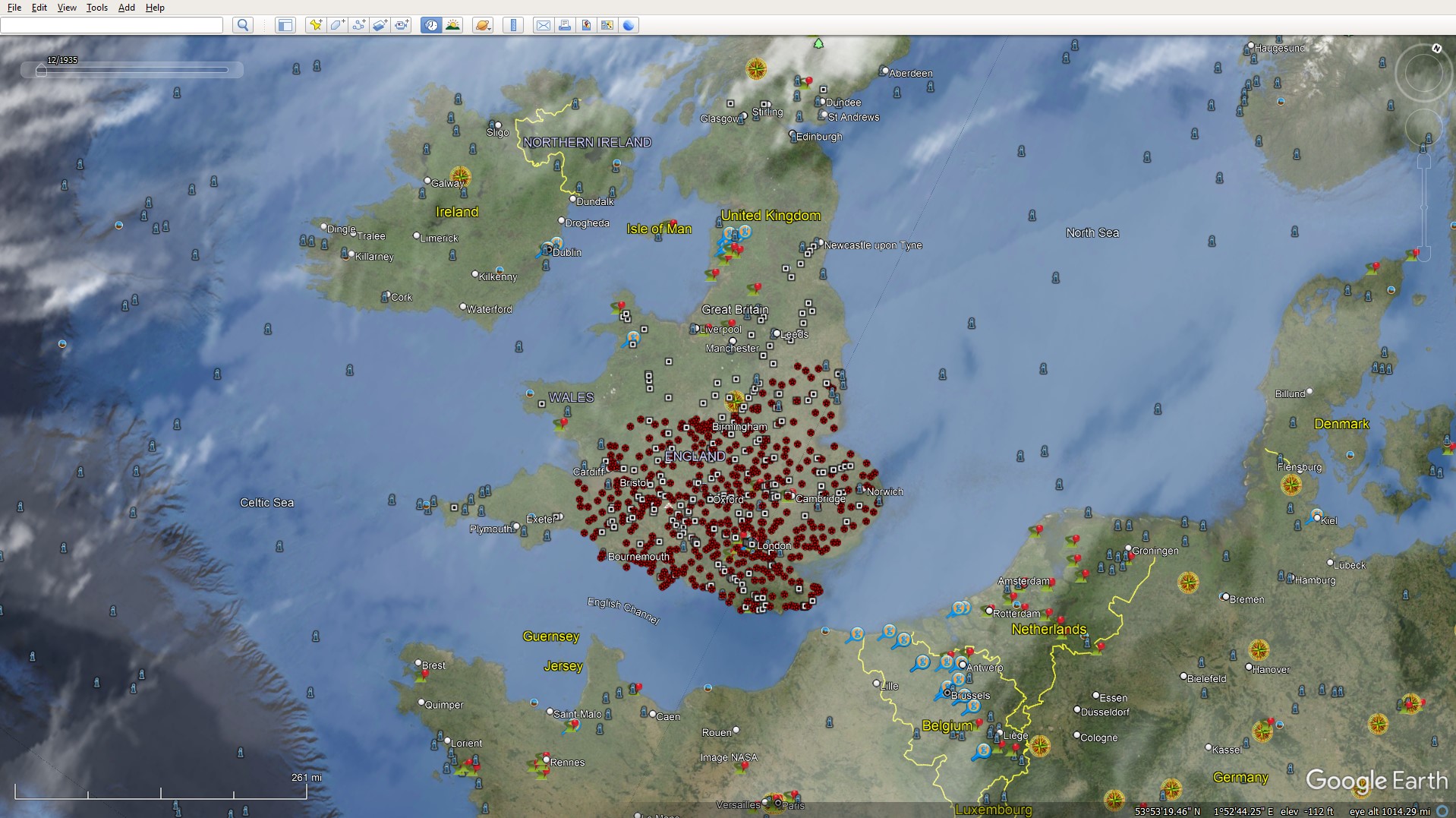The image size is (1456, 818).
Task: Open the View menu
Action: click(67, 8)
